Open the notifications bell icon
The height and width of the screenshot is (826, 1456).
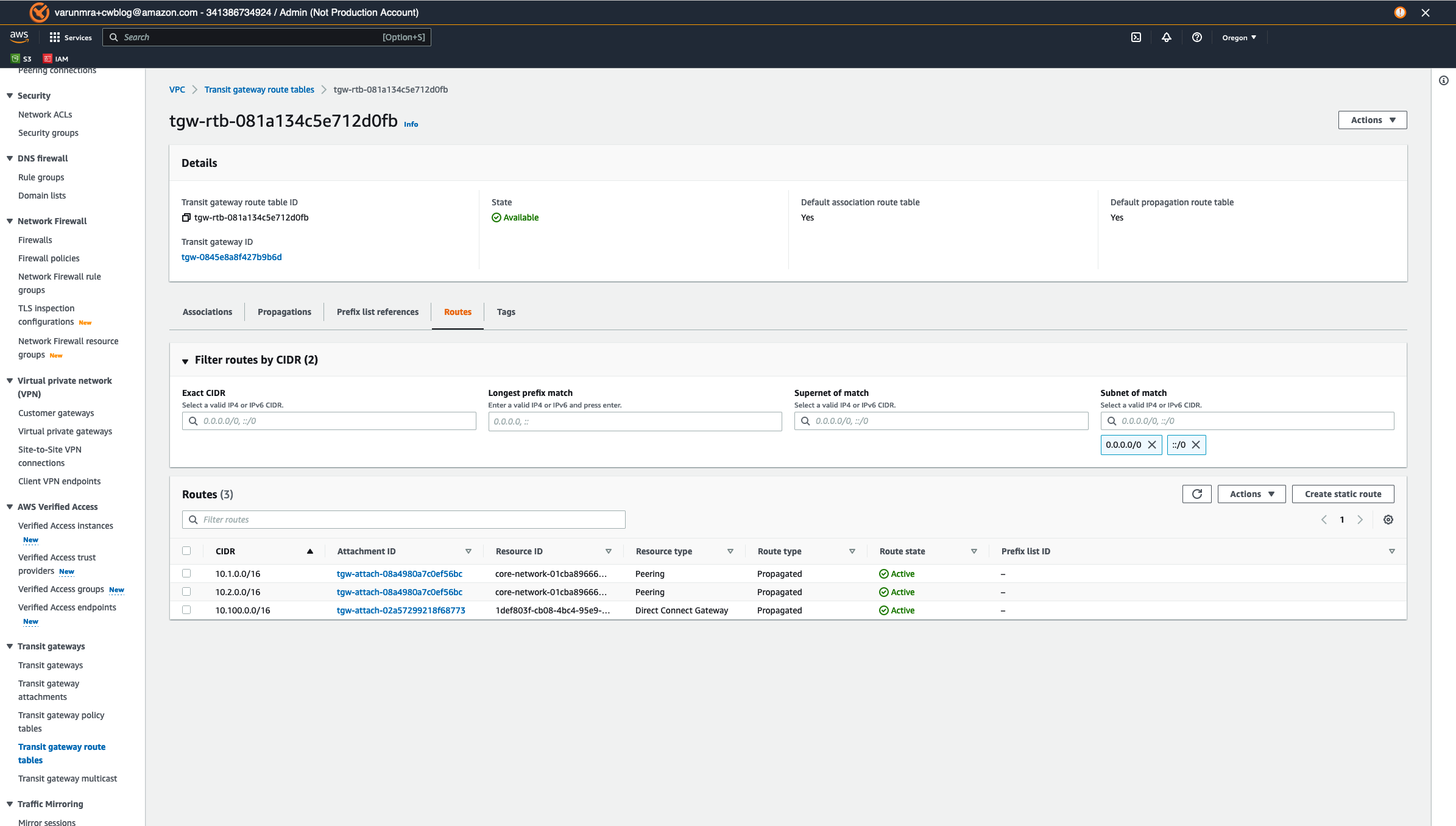pos(1166,37)
